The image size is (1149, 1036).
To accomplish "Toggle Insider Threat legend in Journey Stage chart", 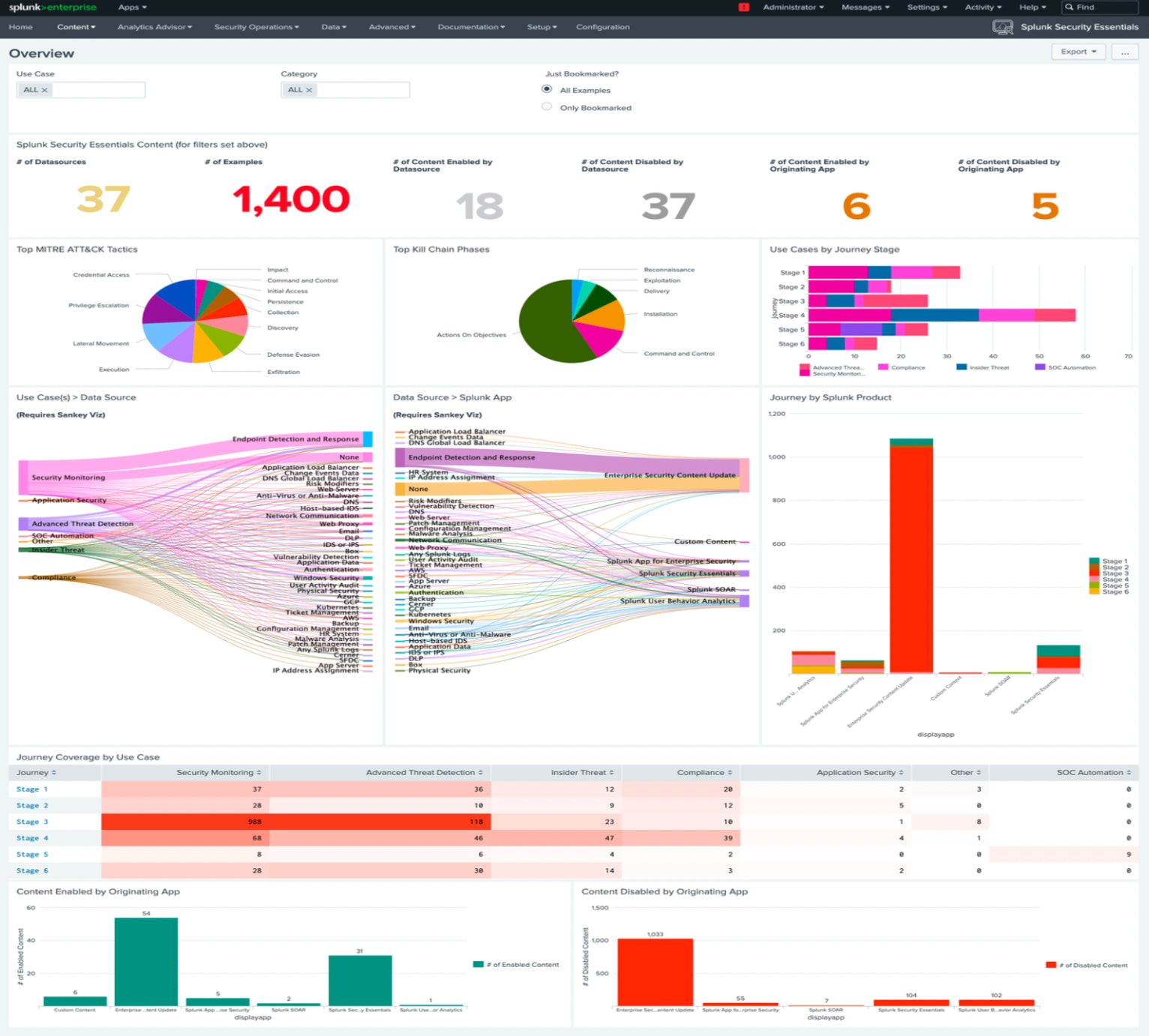I will click(983, 367).
